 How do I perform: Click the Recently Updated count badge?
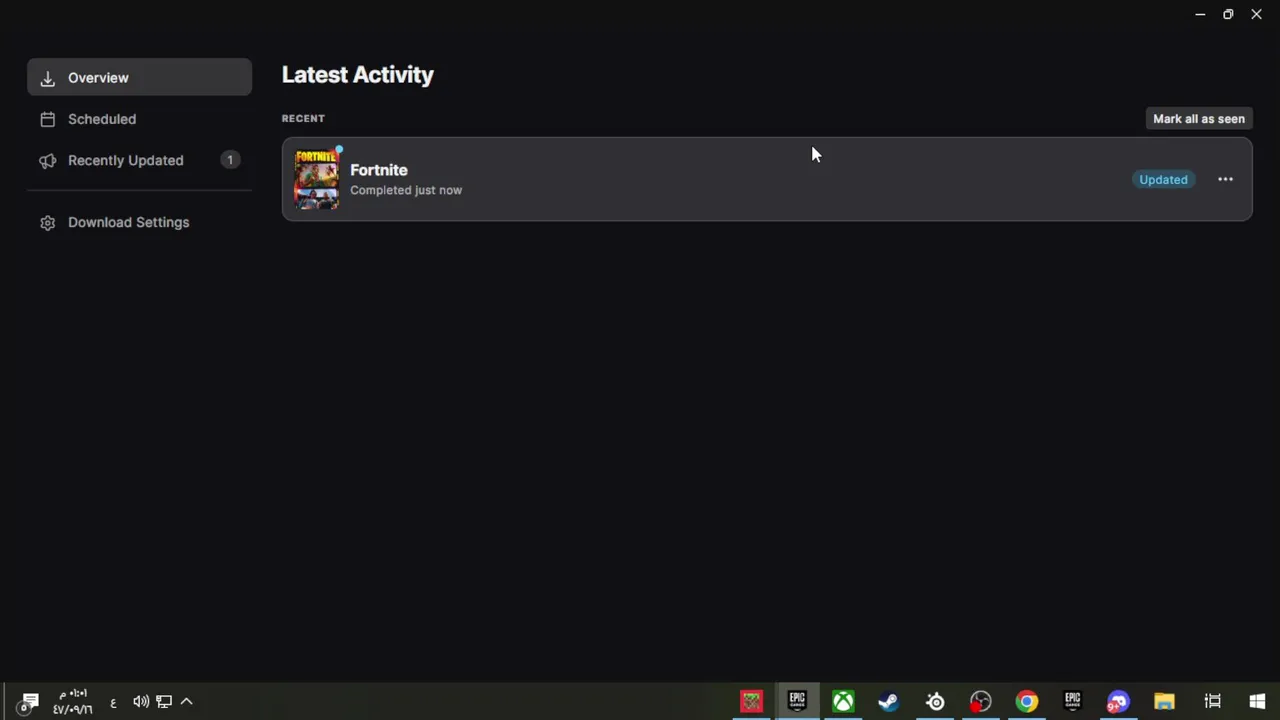point(230,160)
